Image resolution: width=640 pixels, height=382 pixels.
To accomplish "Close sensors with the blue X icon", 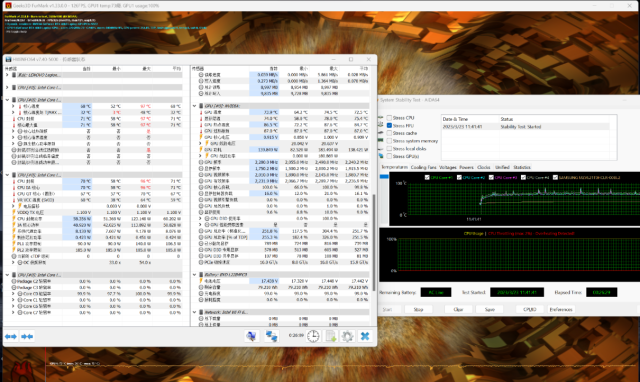I will (x=365, y=336).
